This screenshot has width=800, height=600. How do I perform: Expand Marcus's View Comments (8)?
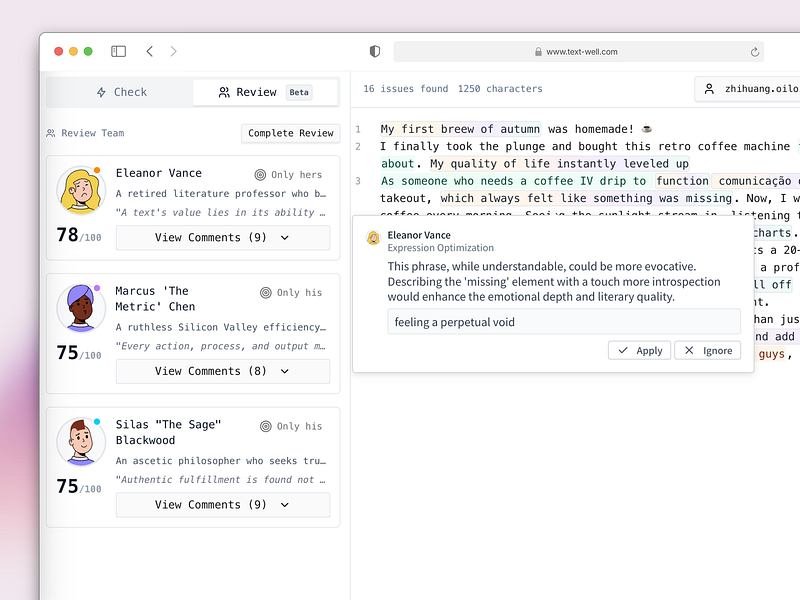(223, 371)
